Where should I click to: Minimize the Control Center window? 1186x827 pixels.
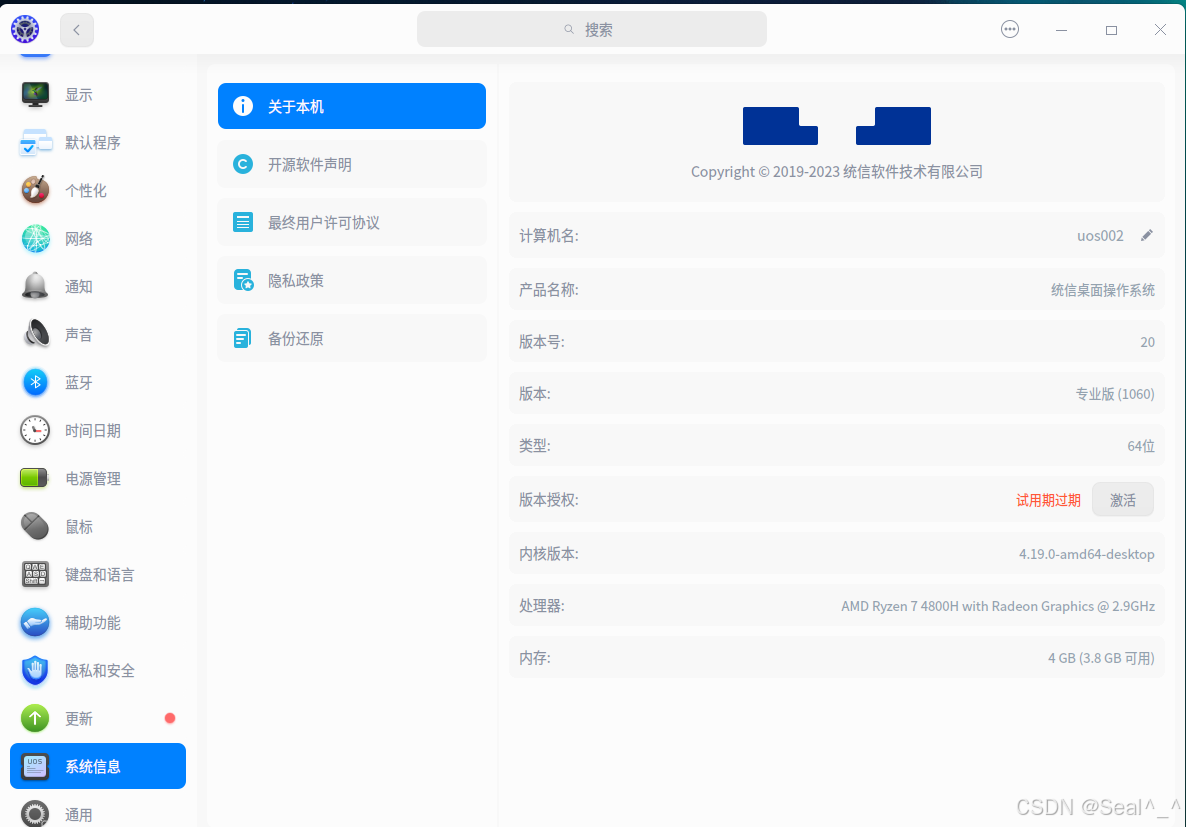1061,30
